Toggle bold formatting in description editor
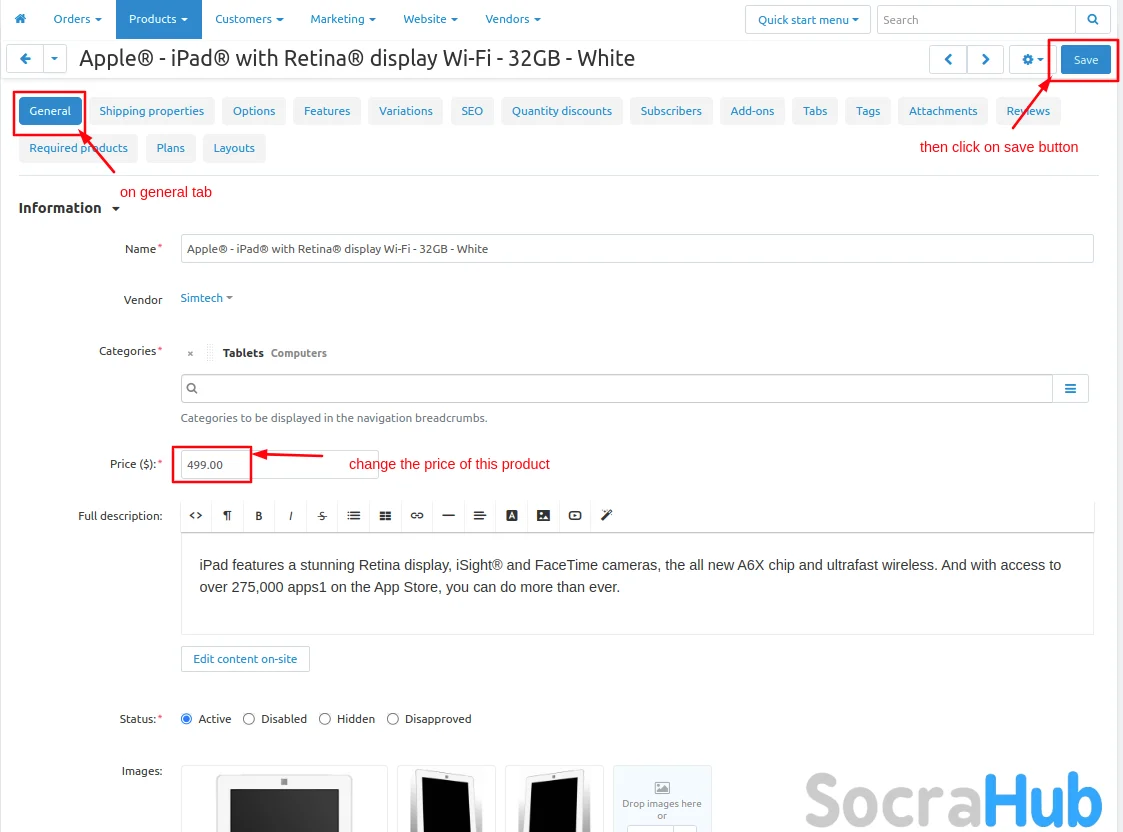This screenshot has width=1123, height=832. pyautogui.click(x=259, y=516)
